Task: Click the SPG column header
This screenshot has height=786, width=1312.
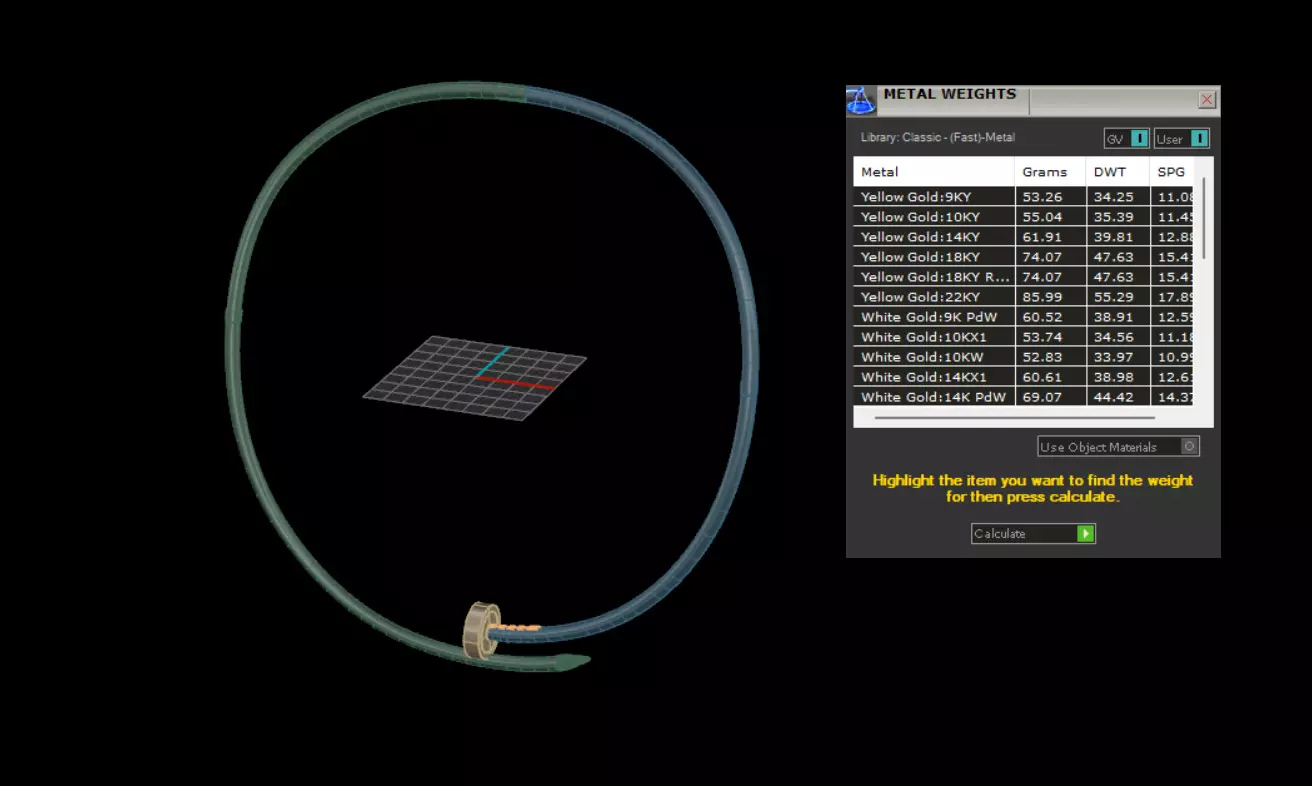Action: (1171, 172)
